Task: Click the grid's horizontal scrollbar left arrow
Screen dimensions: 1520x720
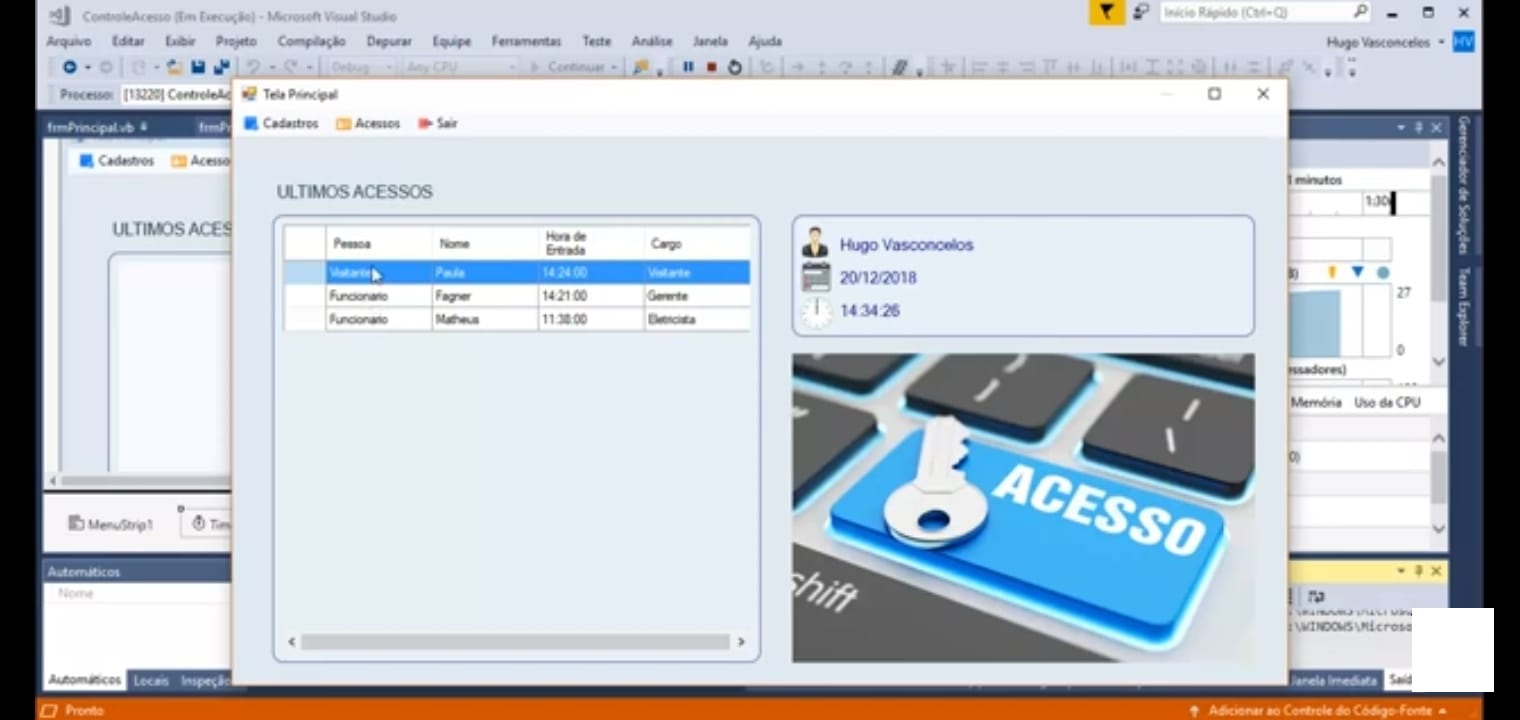Action: [292, 642]
